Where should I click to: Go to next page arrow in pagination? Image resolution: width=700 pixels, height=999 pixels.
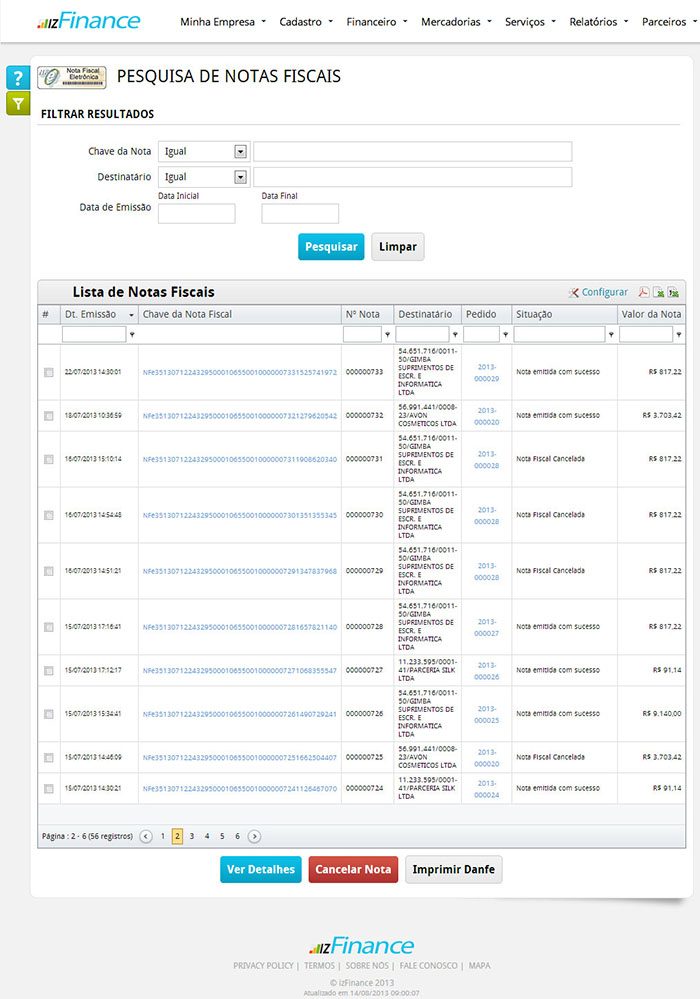(x=254, y=836)
